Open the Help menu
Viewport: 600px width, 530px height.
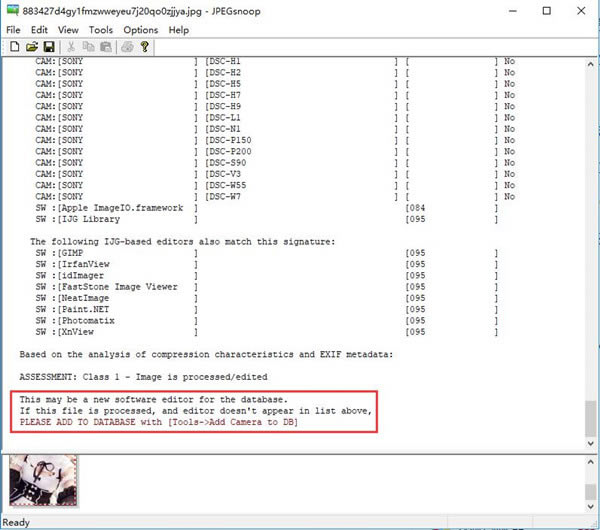[178, 30]
